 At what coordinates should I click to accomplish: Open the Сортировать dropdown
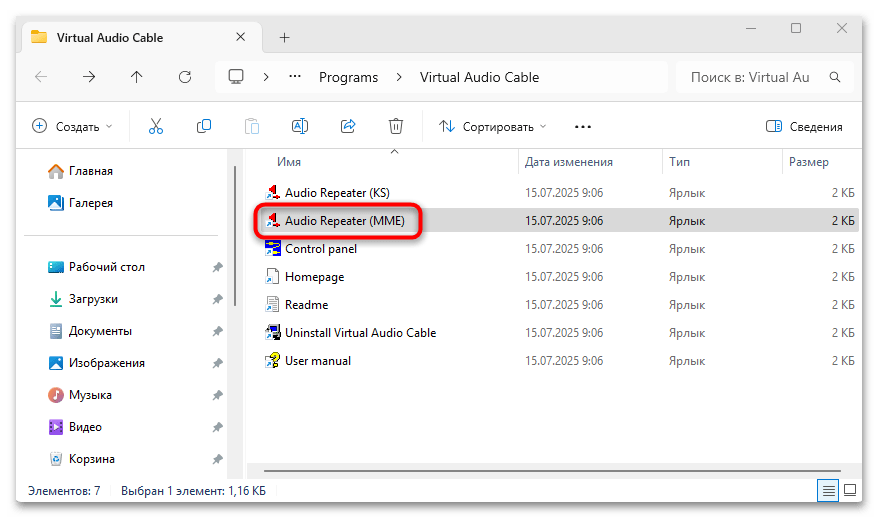pyautogui.click(x=493, y=127)
